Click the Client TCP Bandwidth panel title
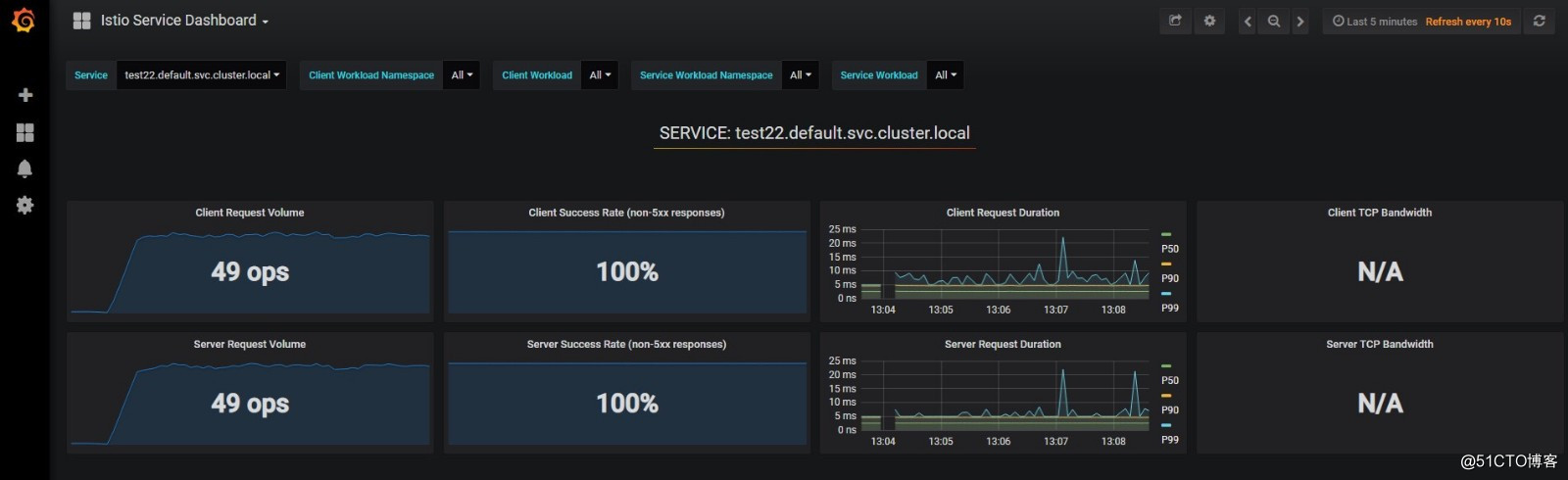 [x=1380, y=213]
